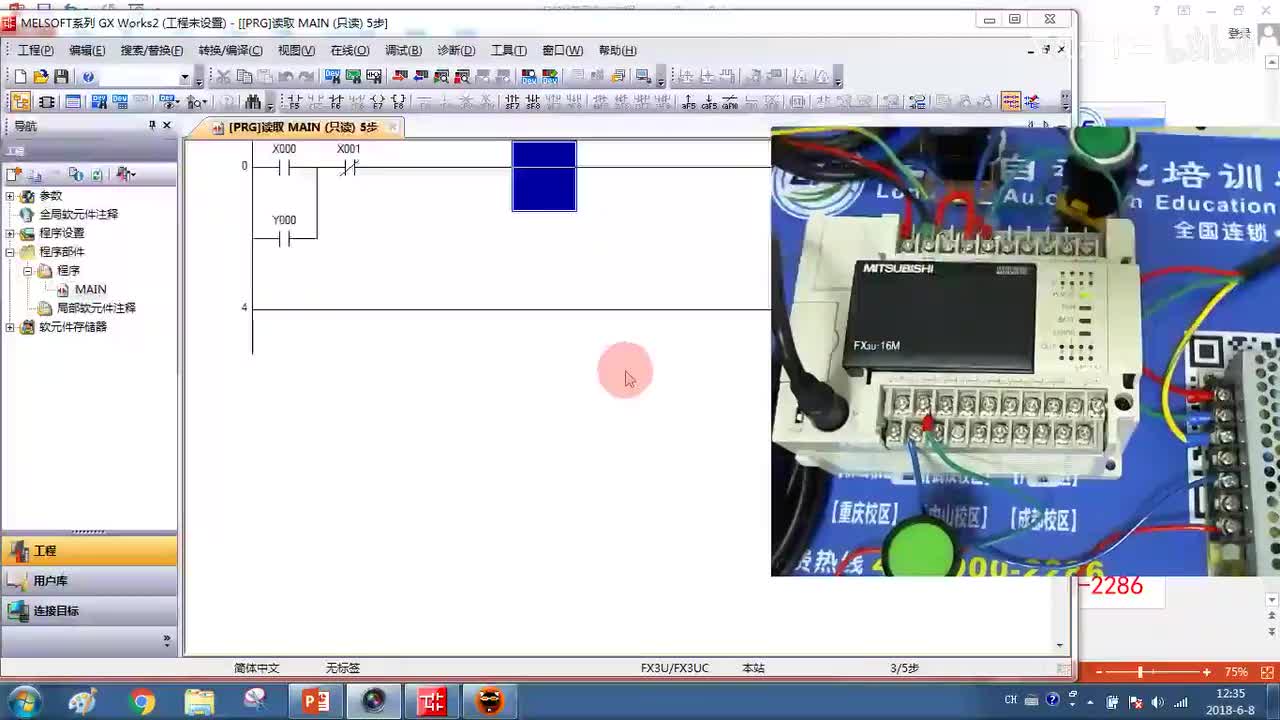Insert coil with the F7 icon
The height and width of the screenshot is (720, 1280).
click(377, 102)
